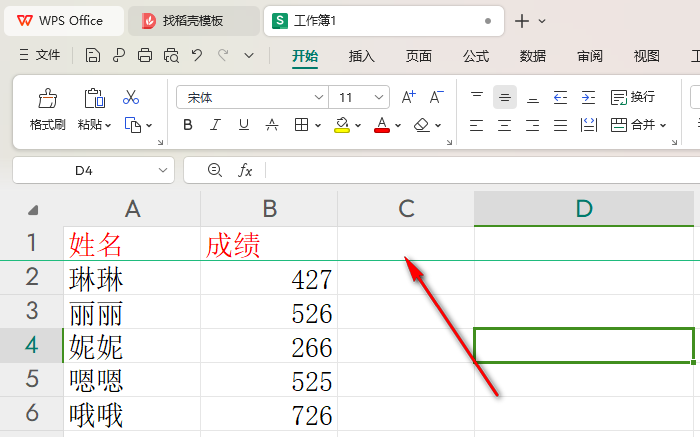Viewport: 700px width, 437px height.
Task: Toggle Bold formatting
Action: click(188, 125)
